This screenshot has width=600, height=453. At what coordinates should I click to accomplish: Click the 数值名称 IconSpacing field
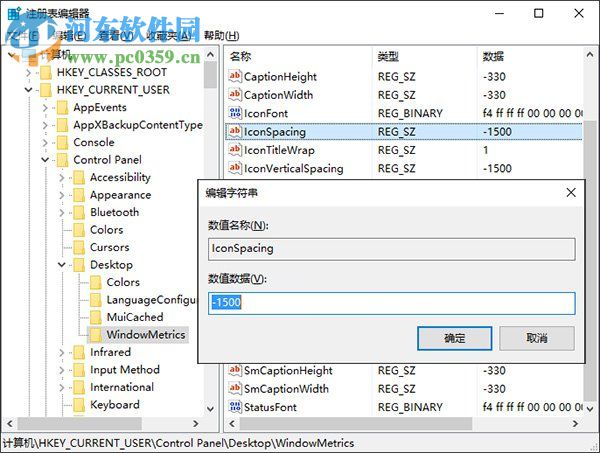tap(391, 249)
